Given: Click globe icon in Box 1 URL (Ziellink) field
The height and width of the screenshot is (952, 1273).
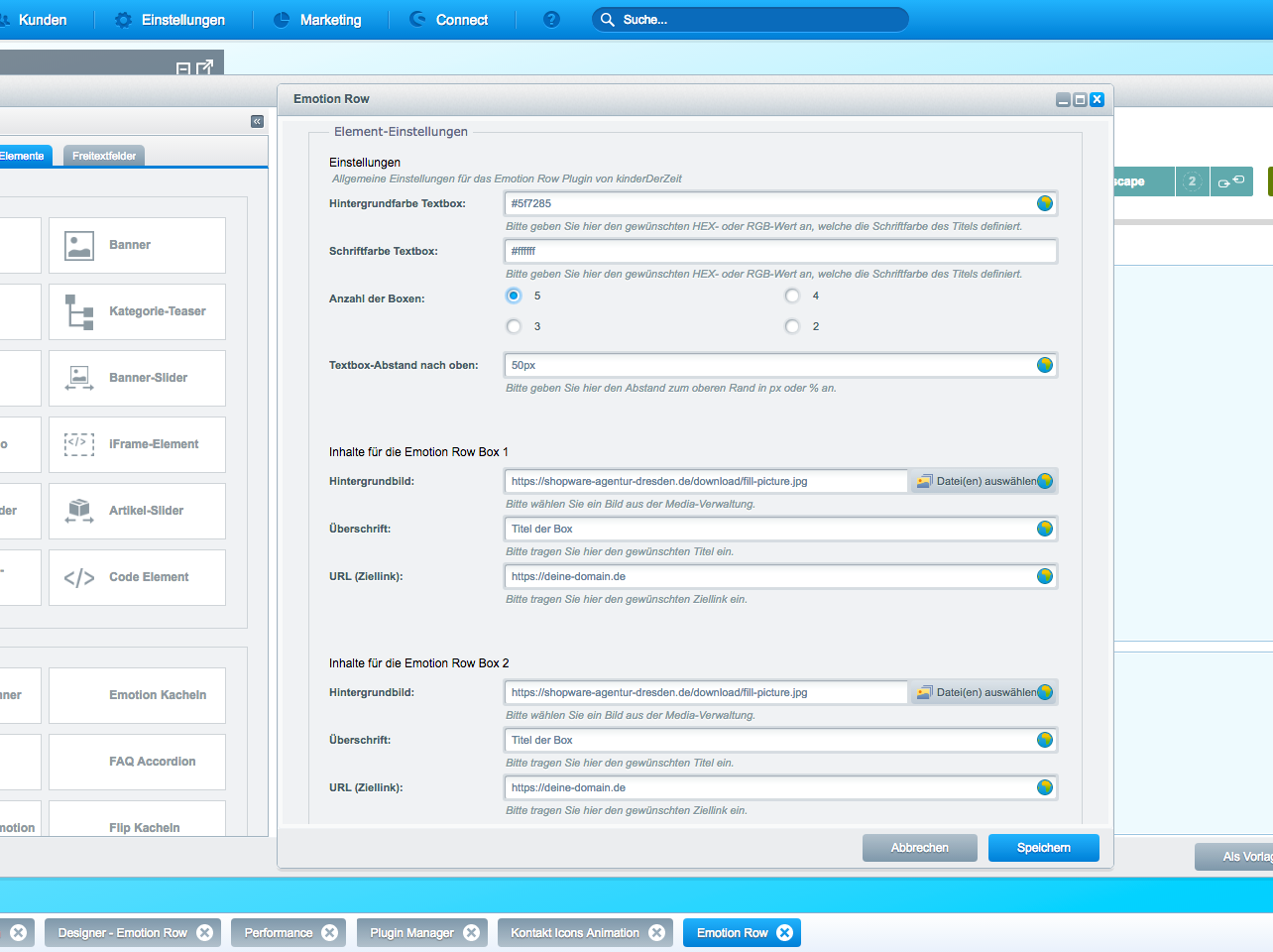Looking at the screenshot, I should [x=1045, y=576].
